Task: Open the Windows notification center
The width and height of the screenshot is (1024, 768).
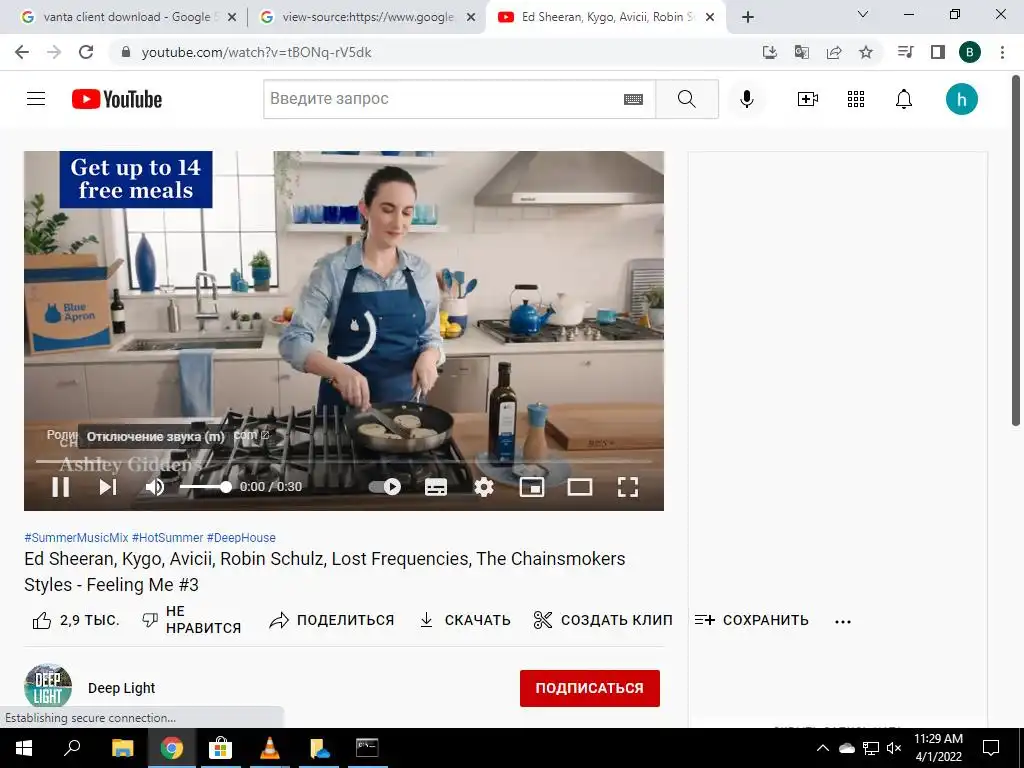Action: (991, 748)
